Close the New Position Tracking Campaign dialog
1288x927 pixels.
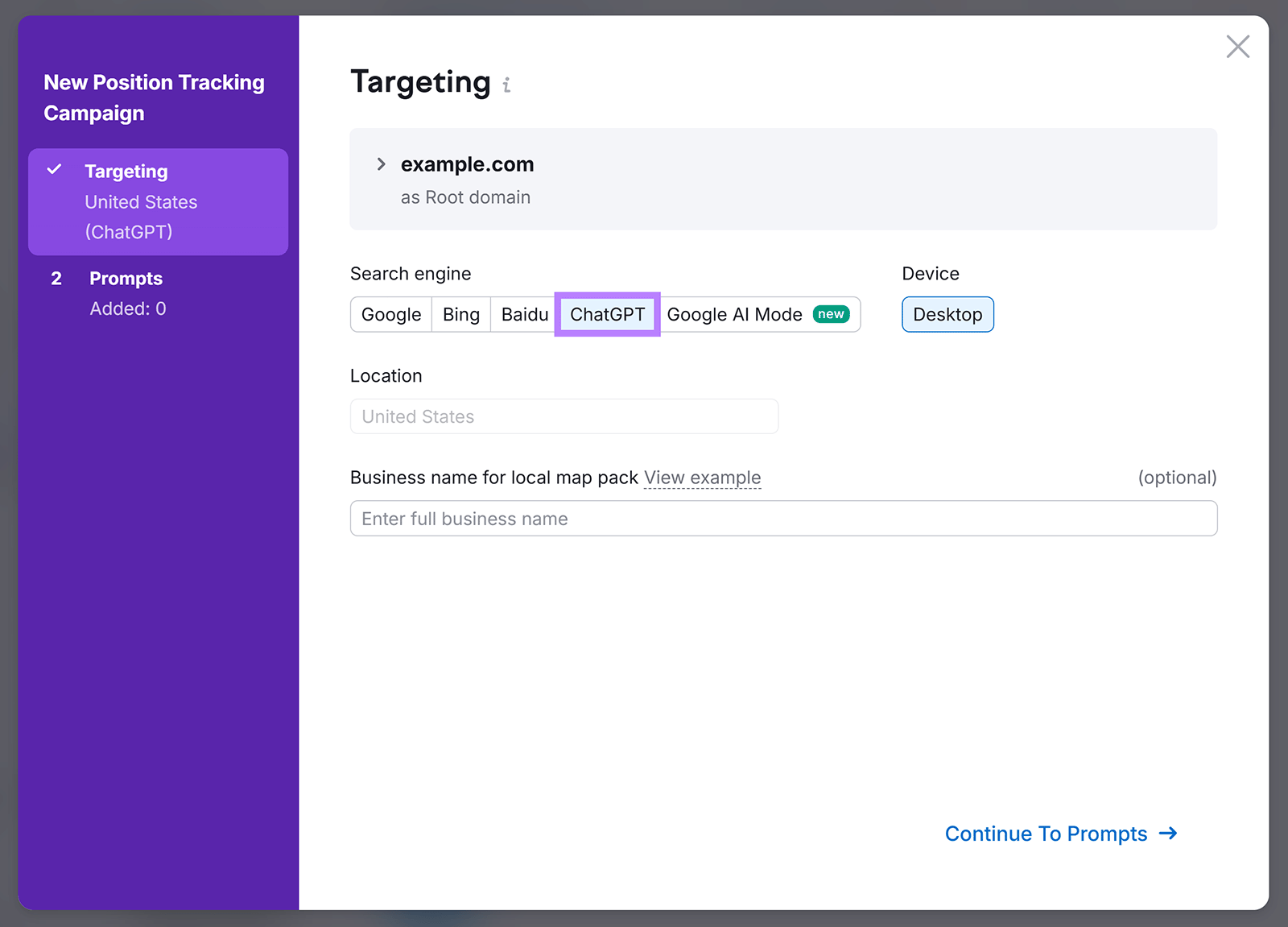(1237, 47)
